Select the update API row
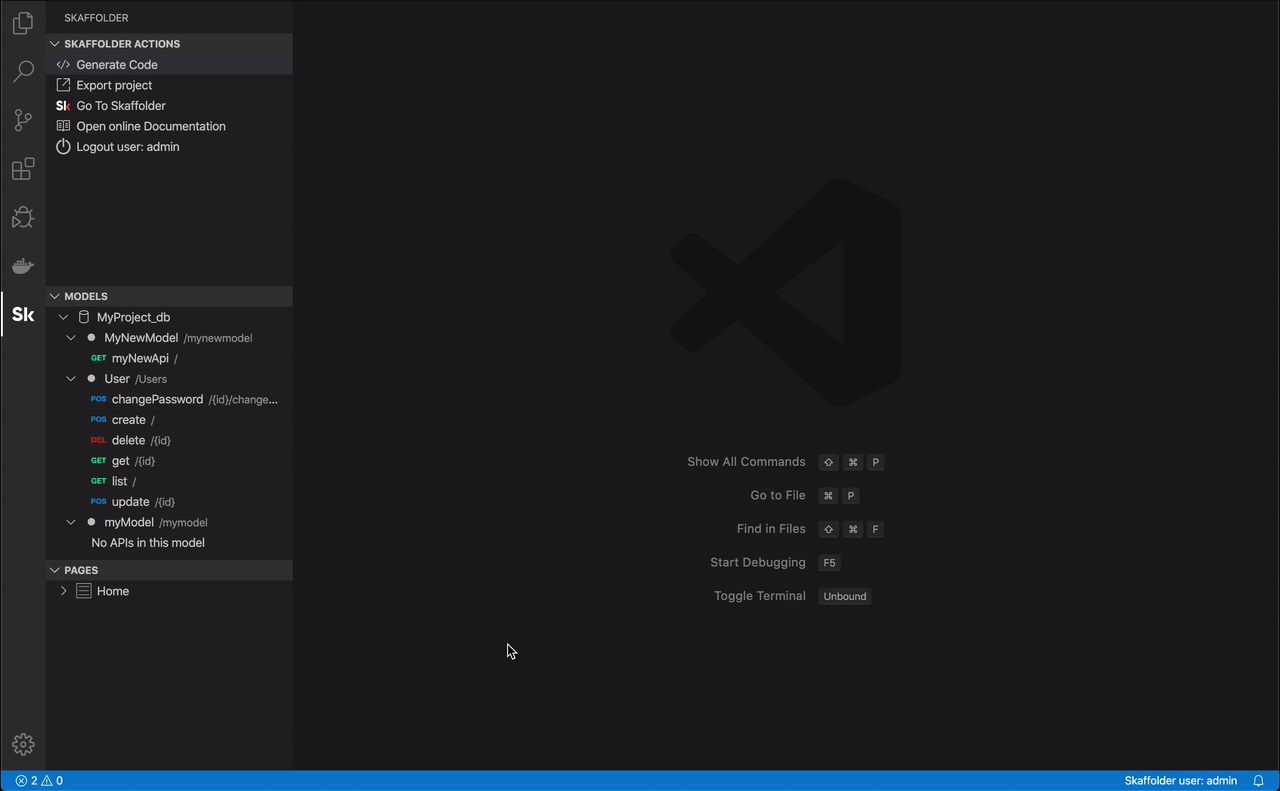Image resolution: width=1280 pixels, height=791 pixels. (169, 502)
